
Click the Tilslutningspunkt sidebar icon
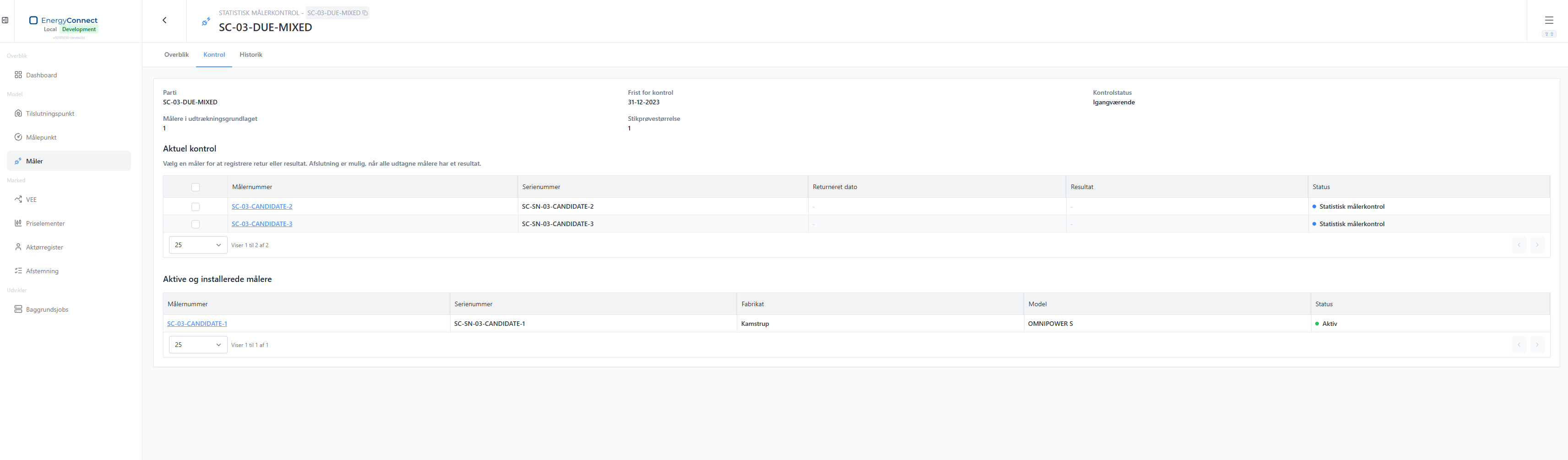18,113
